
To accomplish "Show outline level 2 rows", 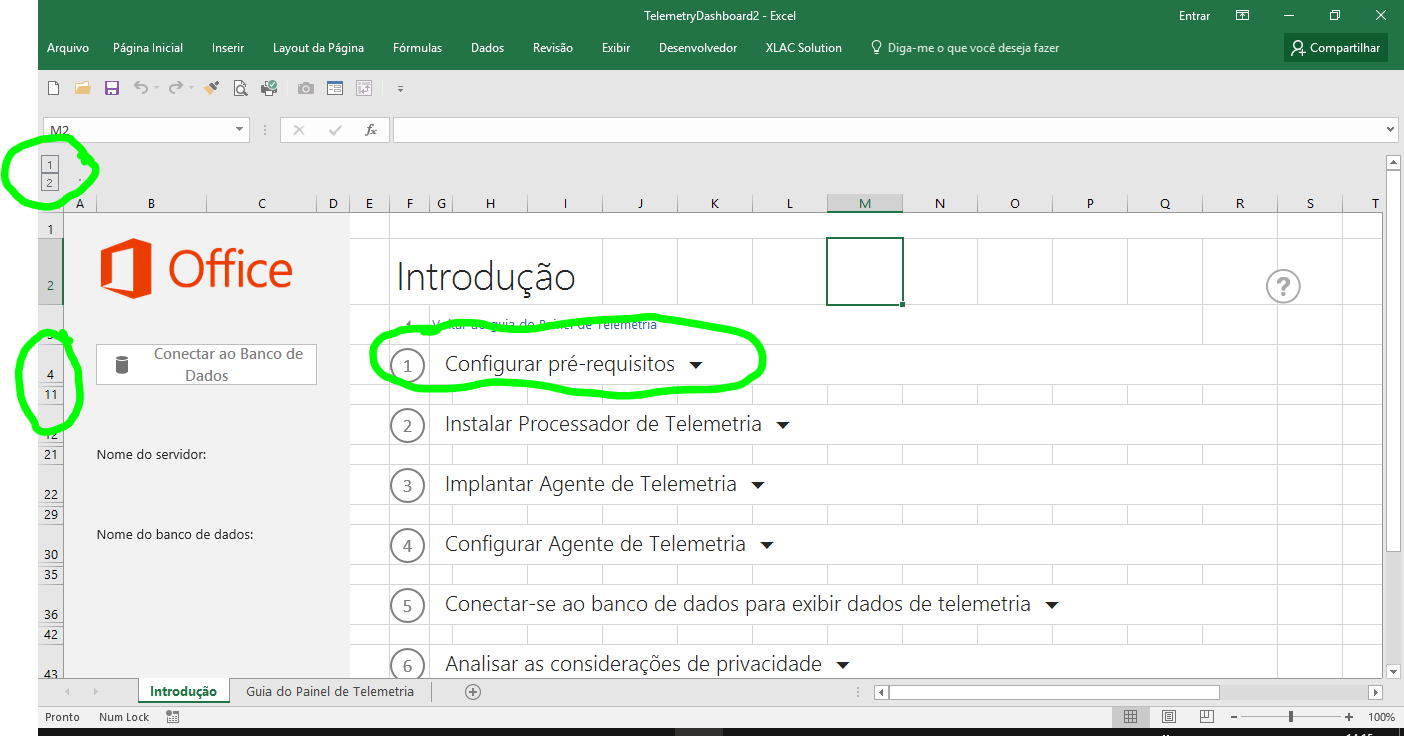I will (50, 182).
